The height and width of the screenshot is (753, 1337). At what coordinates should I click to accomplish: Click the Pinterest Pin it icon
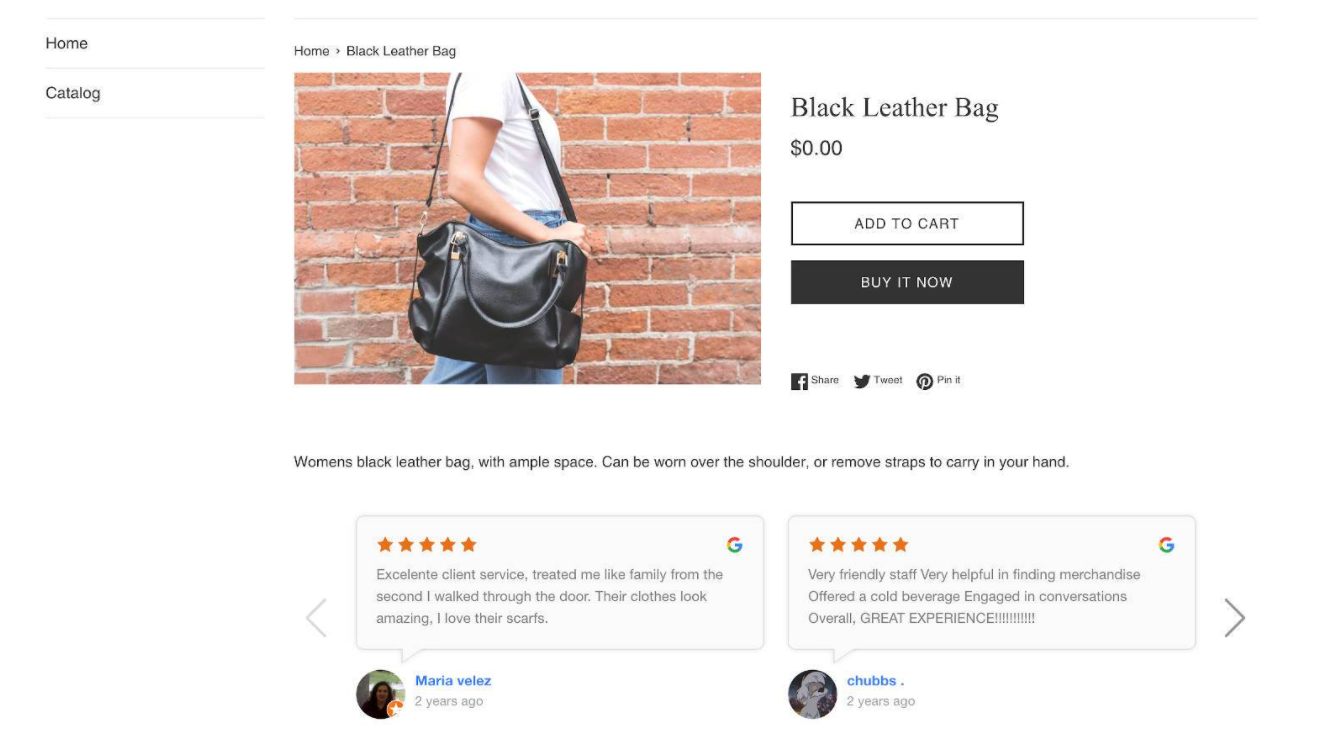[x=925, y=381]
